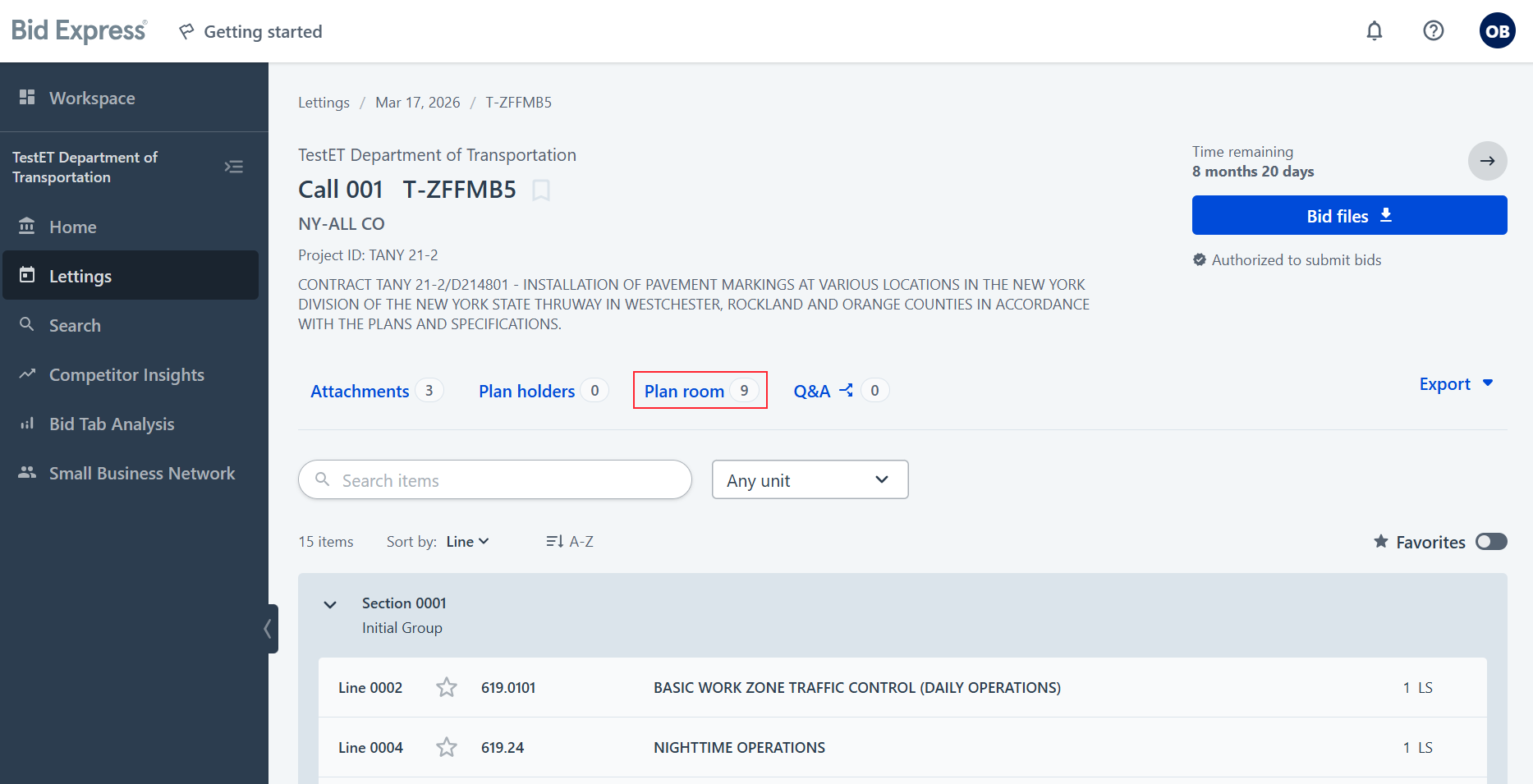Open Line 0002 item 619.0101 row
The height and width of the screenshot is (784, 1533).
[x=902, y=687]
